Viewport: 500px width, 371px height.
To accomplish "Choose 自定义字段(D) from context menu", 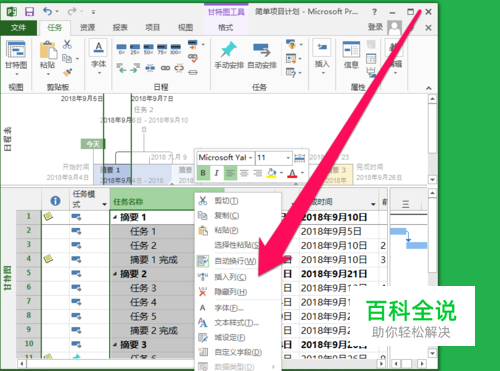I will [x=238, y=352].
